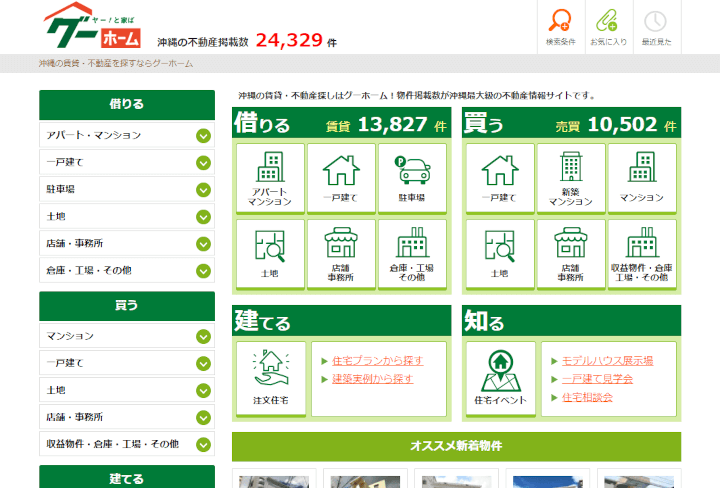Follow 住宅プランから探す link
This screenshot has width=720, height=488.
click(x=377, y=361)
